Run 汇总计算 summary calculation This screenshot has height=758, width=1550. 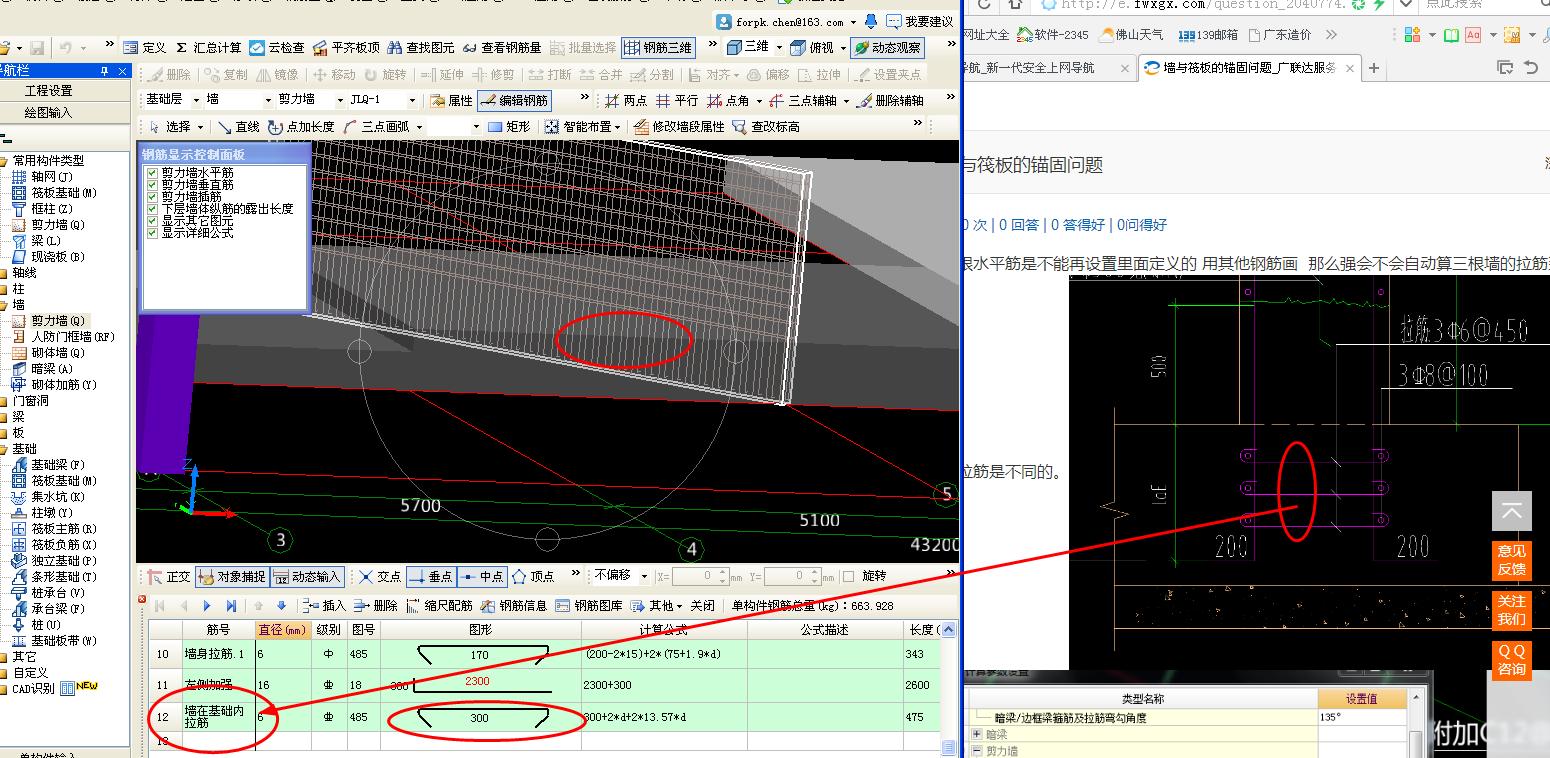click(208, 47)
